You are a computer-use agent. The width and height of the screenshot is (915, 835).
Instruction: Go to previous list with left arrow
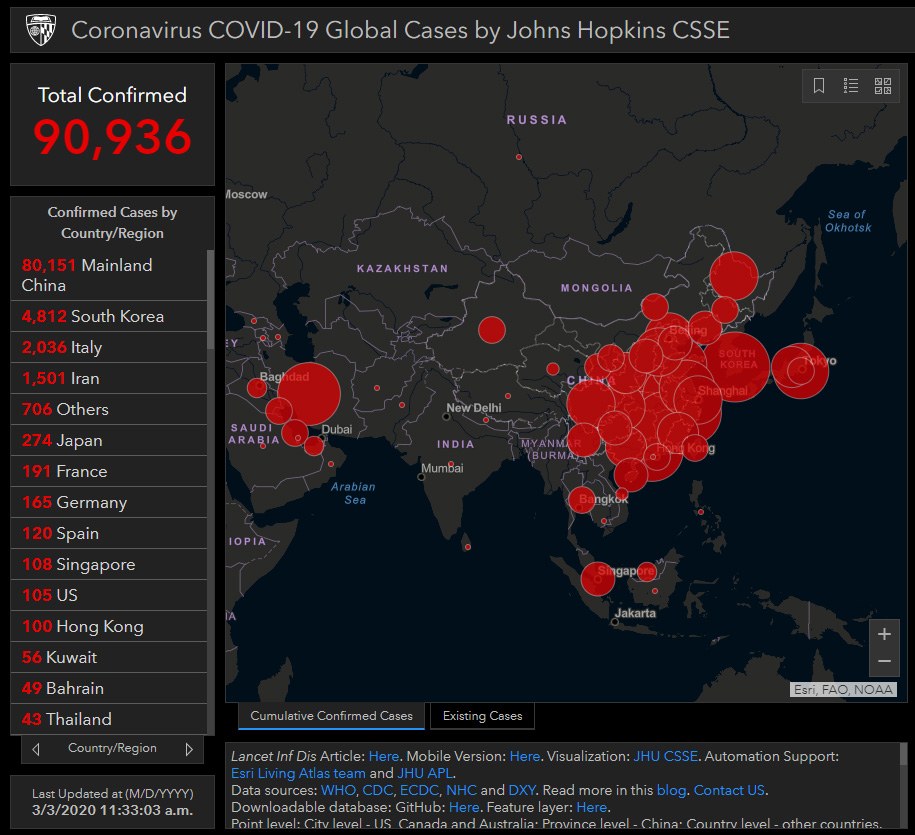[36, 749]
